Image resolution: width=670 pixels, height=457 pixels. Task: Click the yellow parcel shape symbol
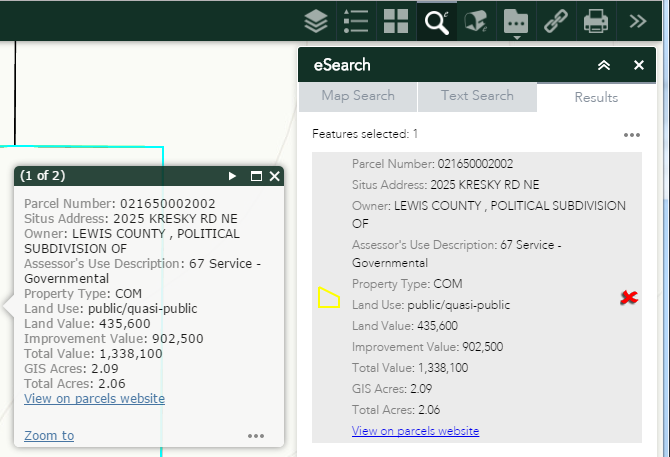click(329, 298)
